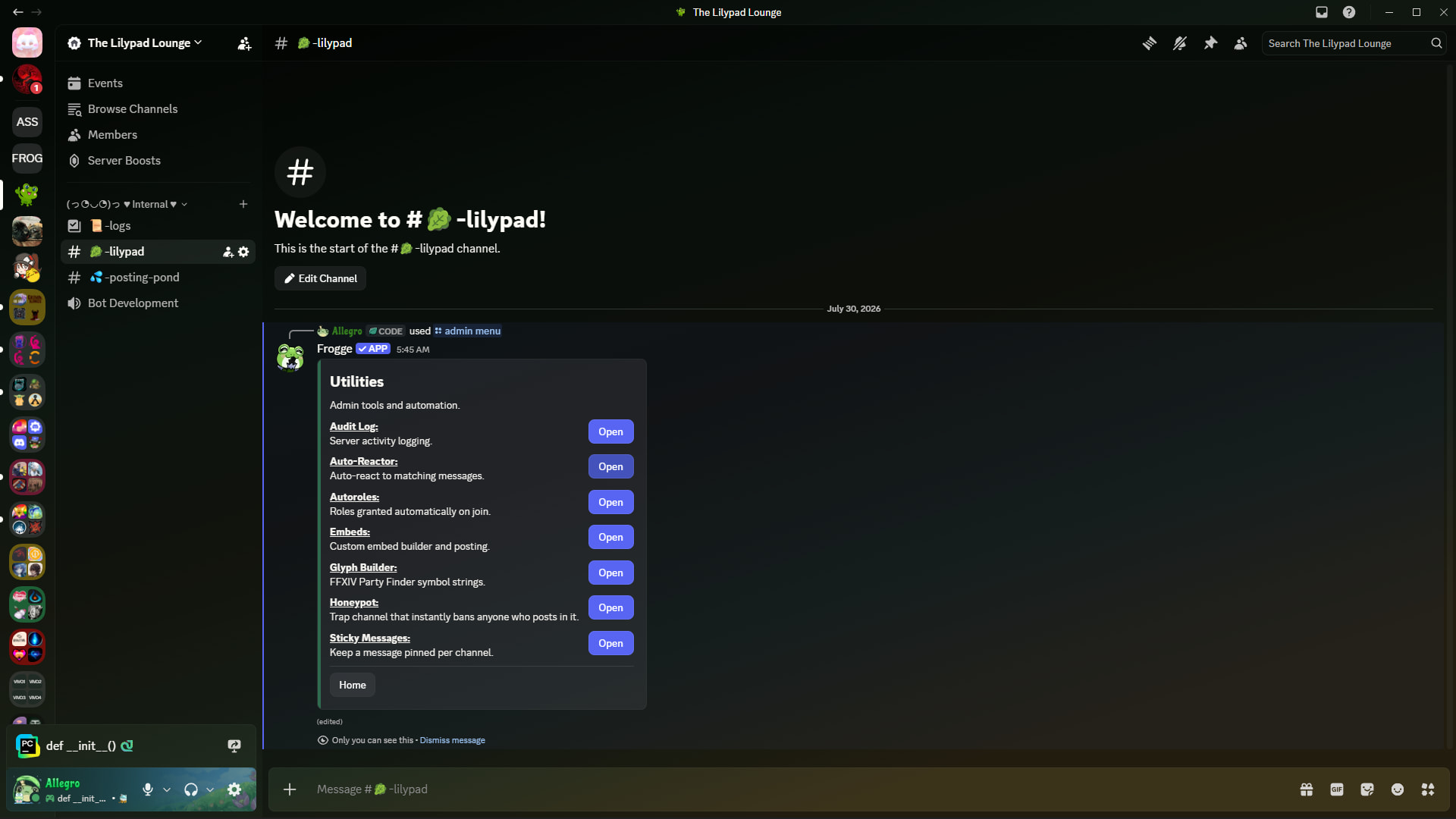Screen dimensions: 1456x819
Task: Open Members list page
Action: (x=158, y=135)
